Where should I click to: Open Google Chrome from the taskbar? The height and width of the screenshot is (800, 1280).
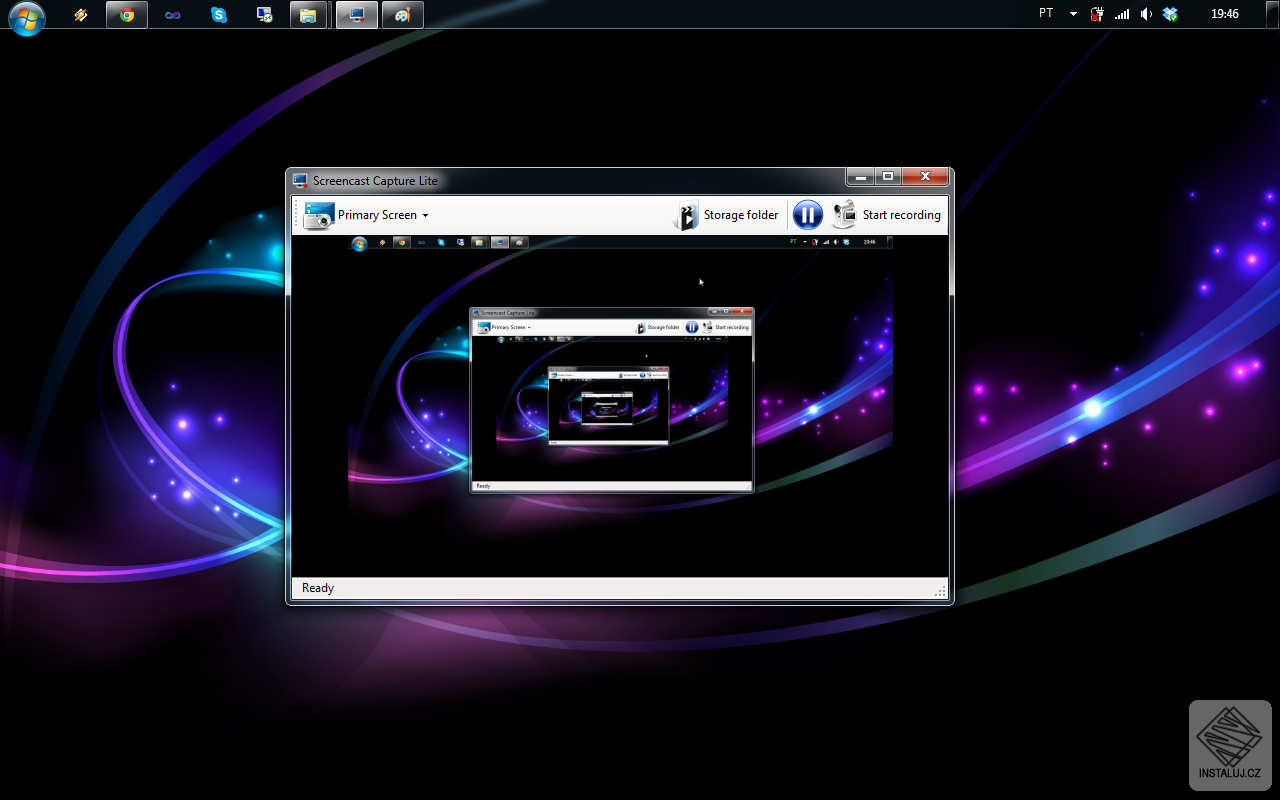pos(127,14)
